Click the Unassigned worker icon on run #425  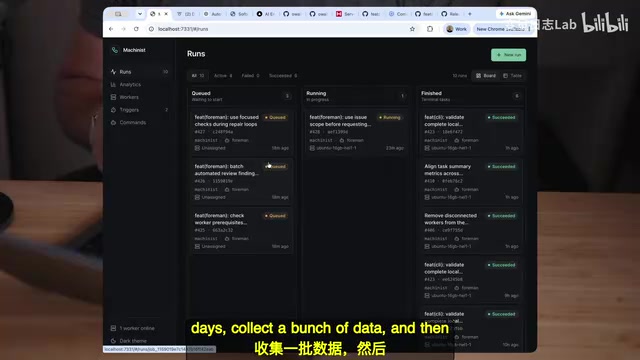[197, 247]
